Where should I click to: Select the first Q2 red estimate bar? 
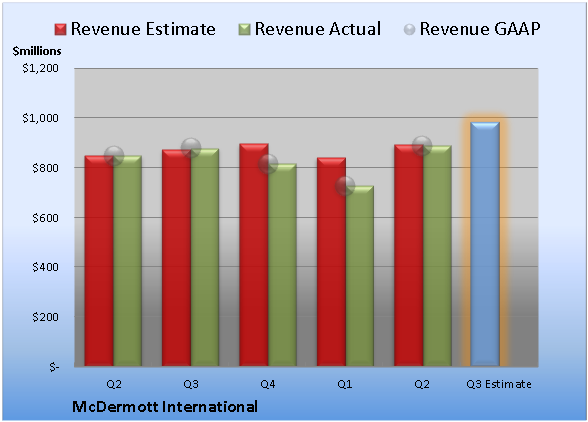coord(99,261)
